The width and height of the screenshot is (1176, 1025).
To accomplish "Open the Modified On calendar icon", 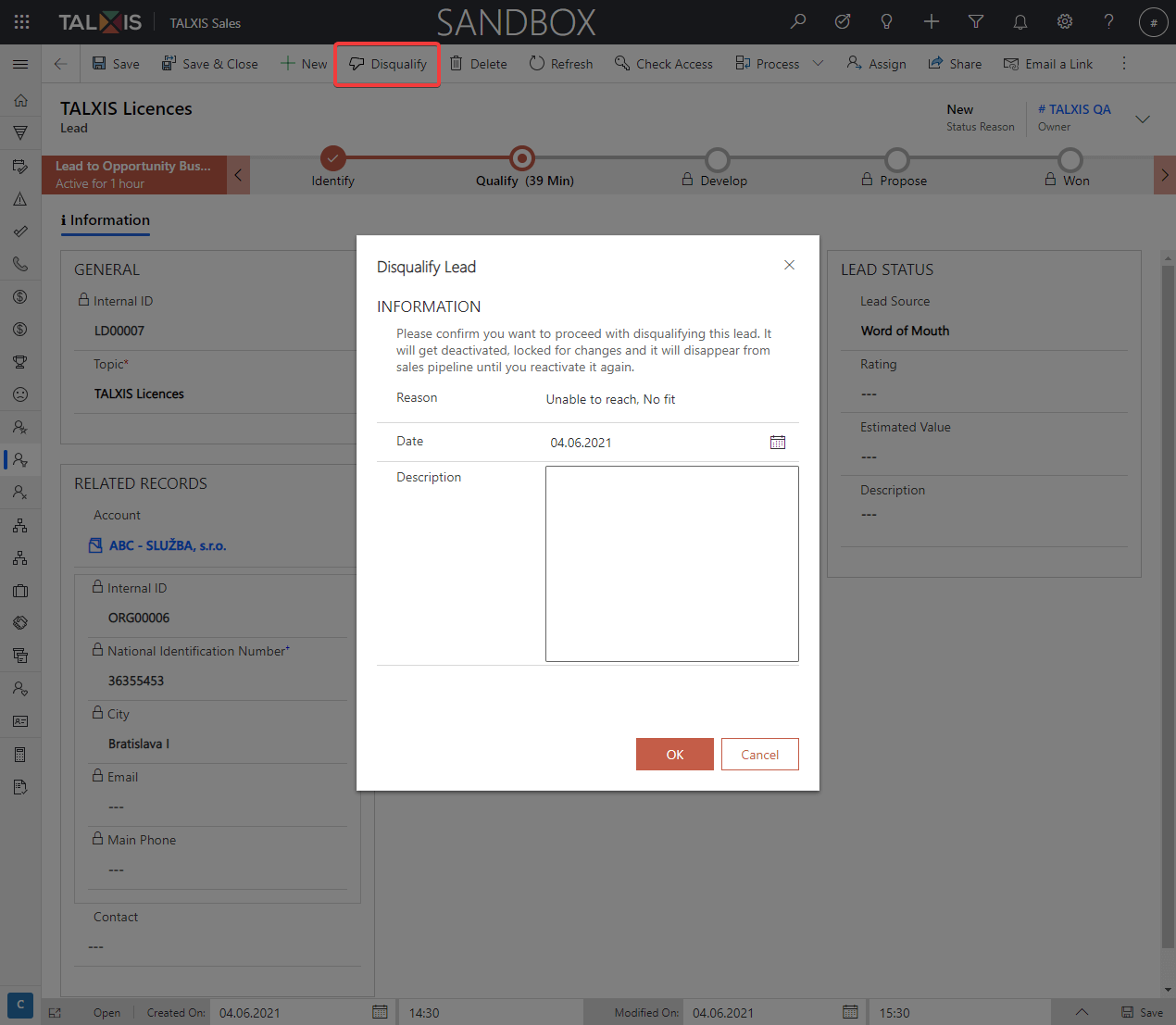I will [850, 1012].
